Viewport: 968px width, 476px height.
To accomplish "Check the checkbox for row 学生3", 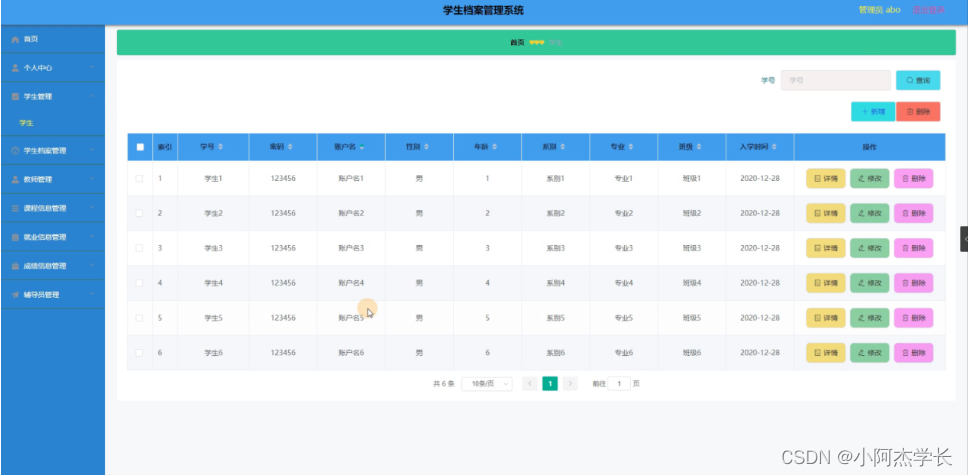I will [x=140, y=248].
